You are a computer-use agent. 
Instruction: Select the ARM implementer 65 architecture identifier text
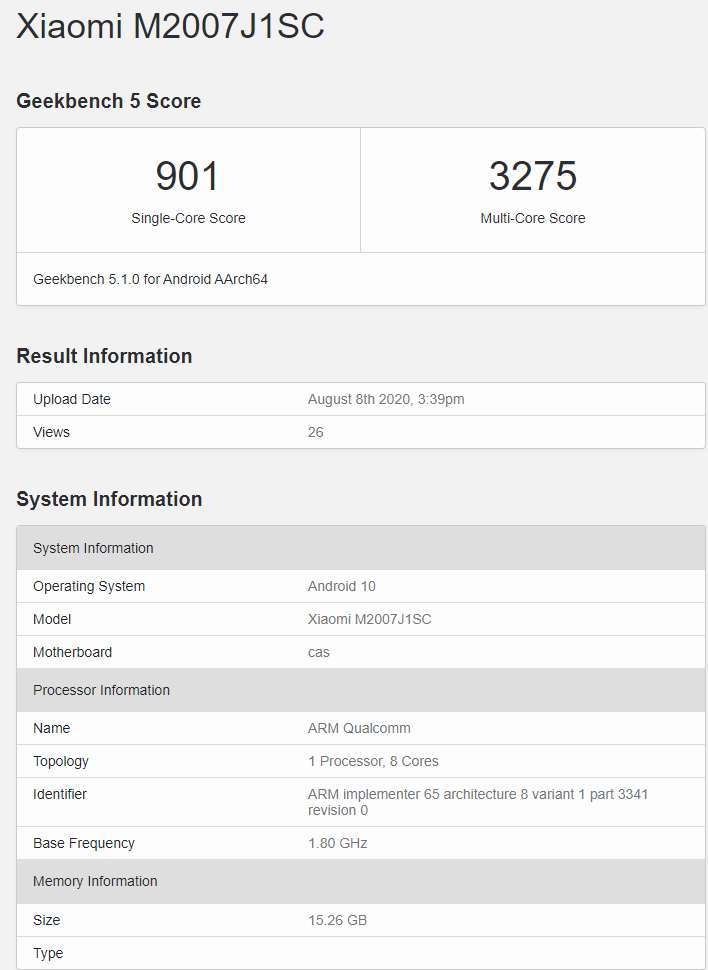coord(478,802)
